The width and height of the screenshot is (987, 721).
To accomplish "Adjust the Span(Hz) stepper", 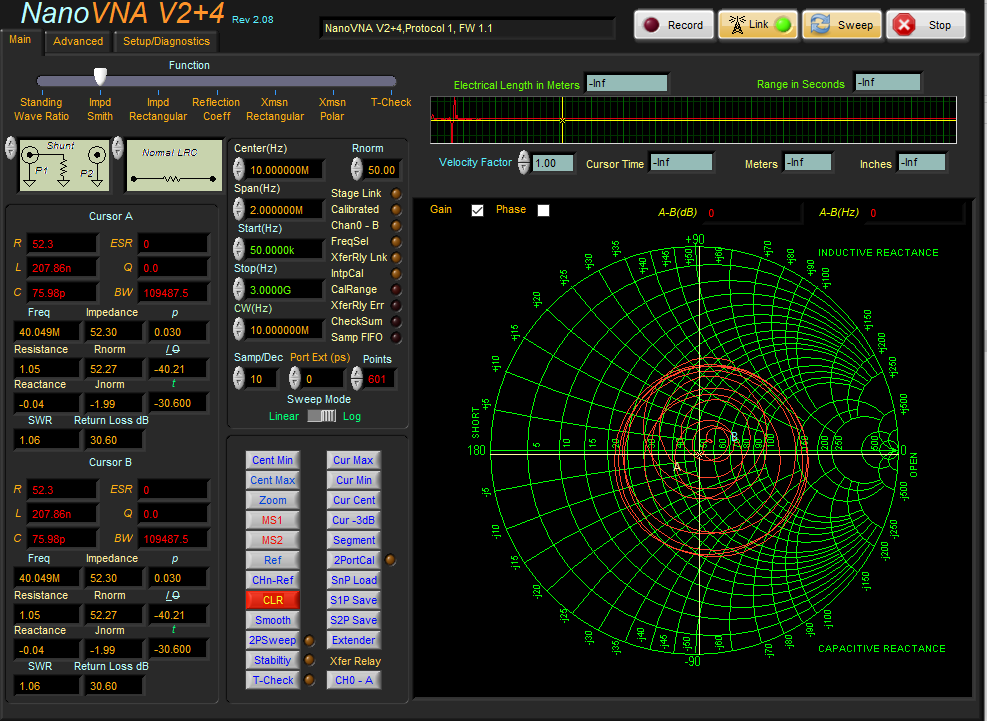I will pyautogui.click(x=239, y=209).
